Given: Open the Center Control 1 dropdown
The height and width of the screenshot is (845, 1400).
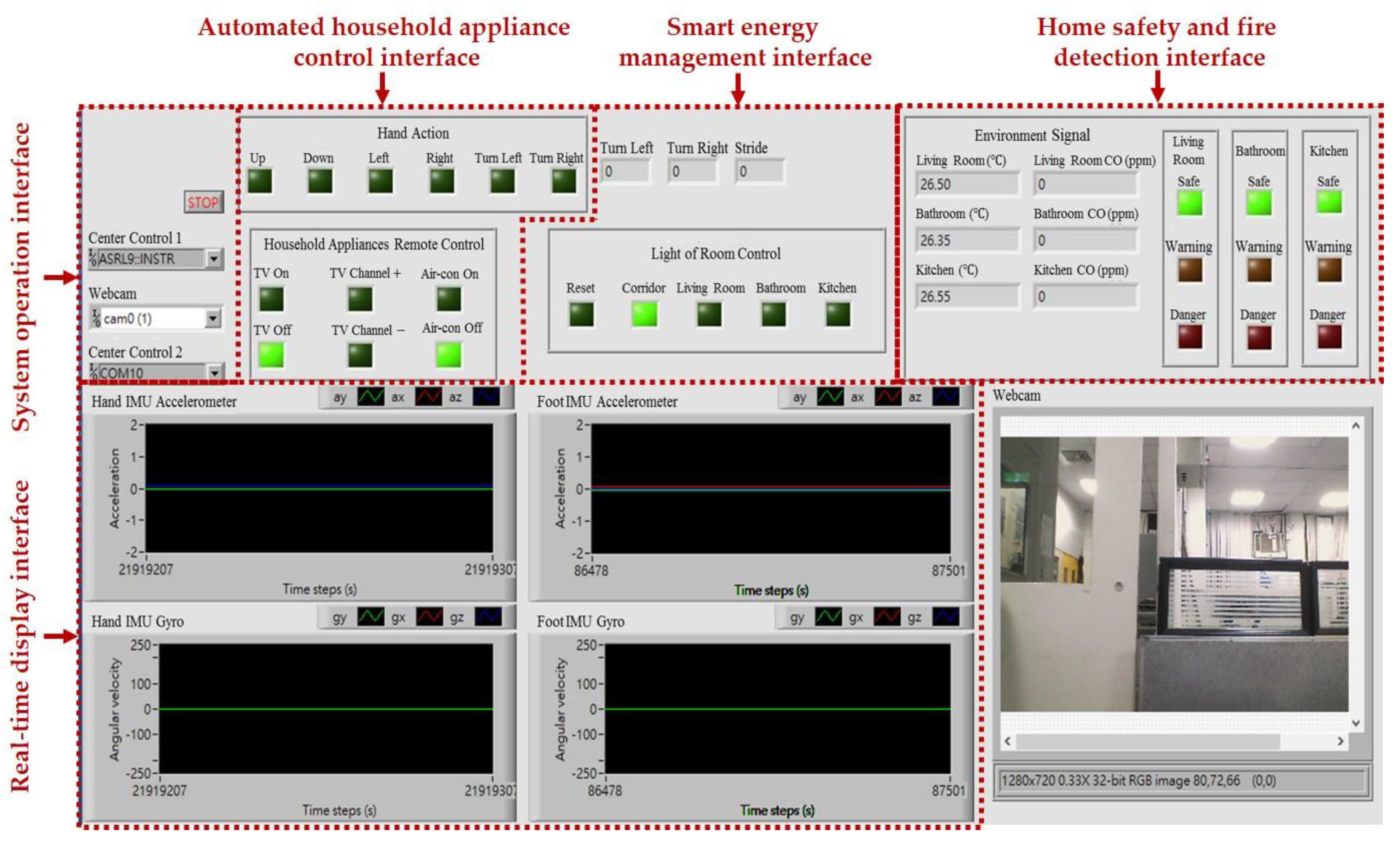Looking at the screenshot, I should (x=214, y=259).
